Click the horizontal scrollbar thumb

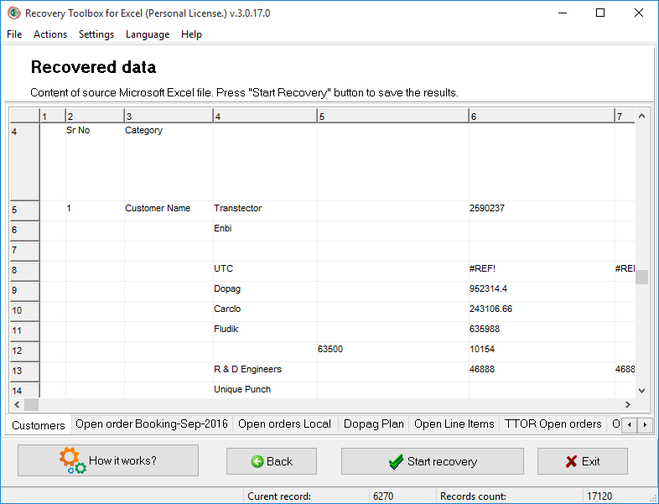(x=32, y=404)
